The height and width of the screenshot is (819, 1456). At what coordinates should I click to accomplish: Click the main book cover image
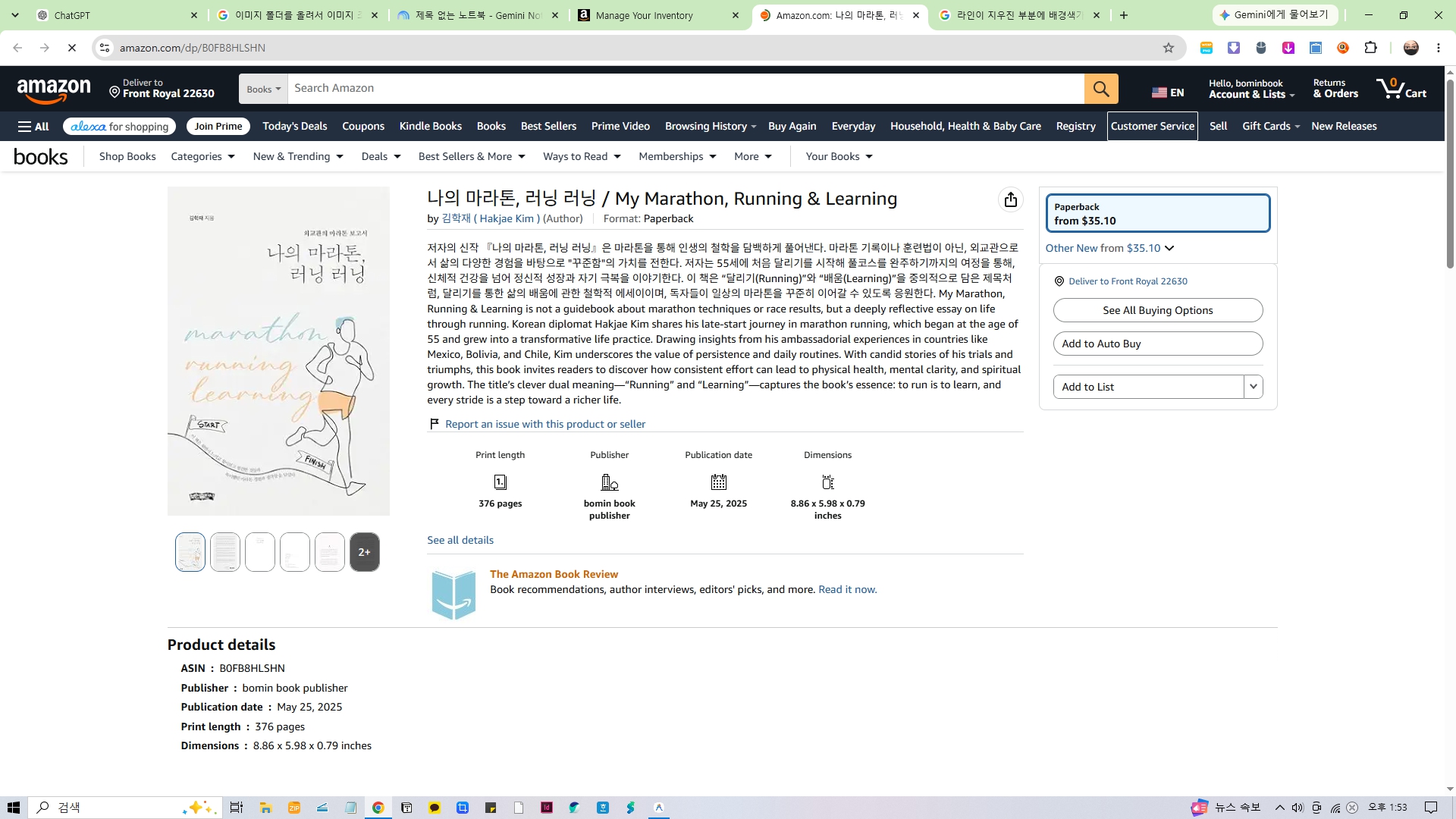click(278, 351)
